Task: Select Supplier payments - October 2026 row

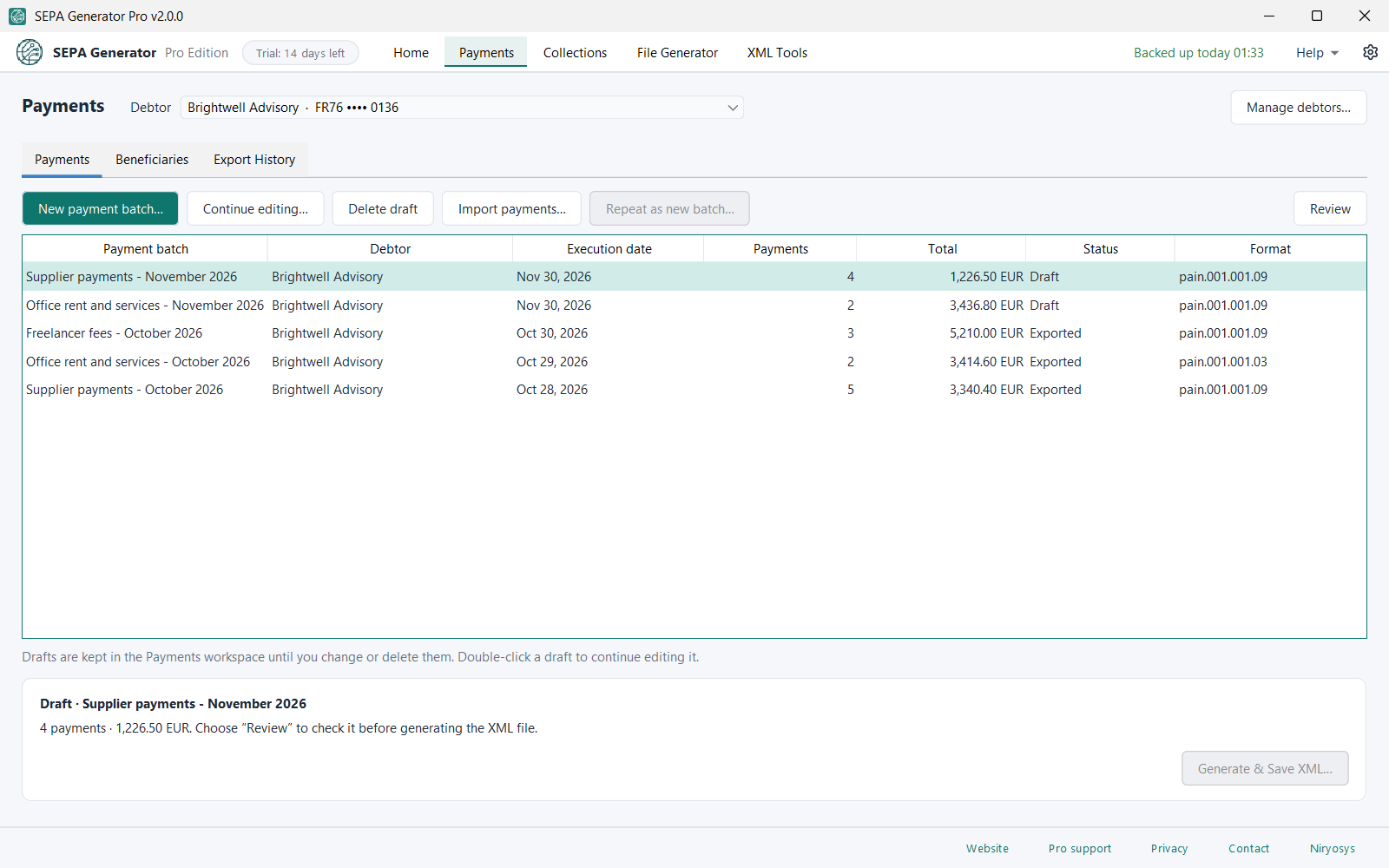Action: coord(694,390)
